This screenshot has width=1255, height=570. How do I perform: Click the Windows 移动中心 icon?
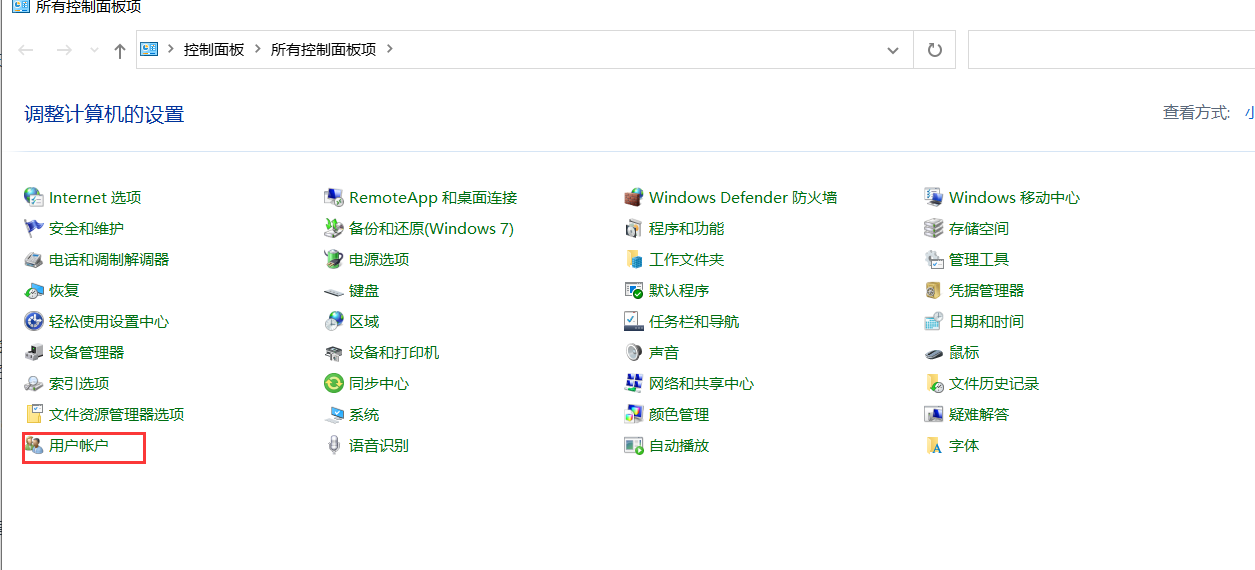[934, 197]
